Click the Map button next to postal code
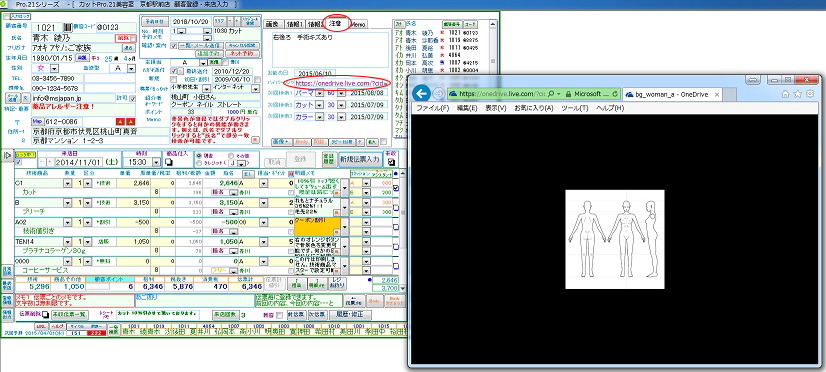The width and height of the screenshot is (826, 372). (37, 121)
